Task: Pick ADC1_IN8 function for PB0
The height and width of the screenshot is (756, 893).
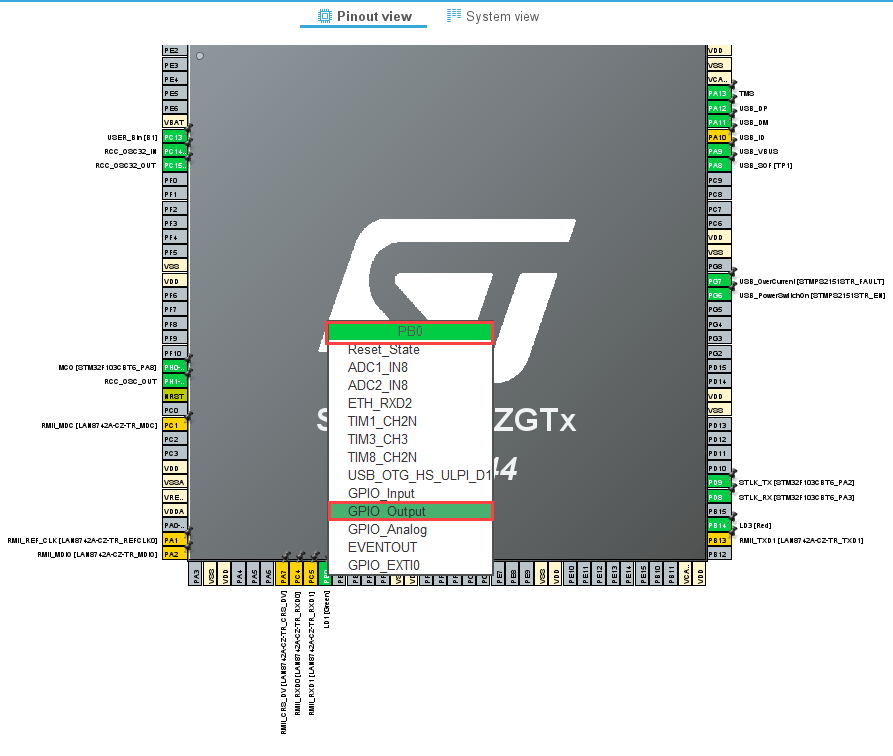Action: pyautogui.click(x=377, y=368)
